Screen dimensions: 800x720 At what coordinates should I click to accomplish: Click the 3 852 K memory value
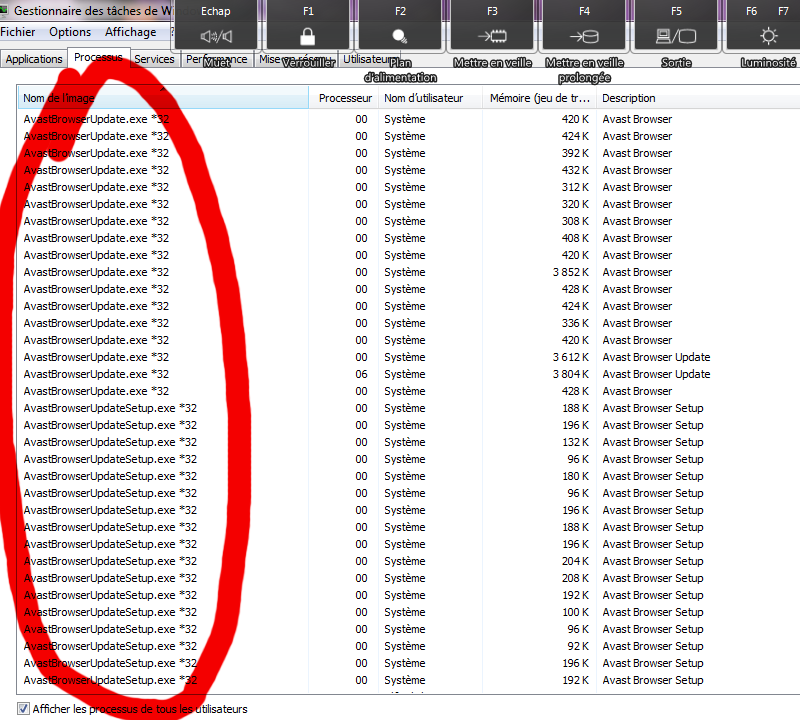[x=570, y=272]
